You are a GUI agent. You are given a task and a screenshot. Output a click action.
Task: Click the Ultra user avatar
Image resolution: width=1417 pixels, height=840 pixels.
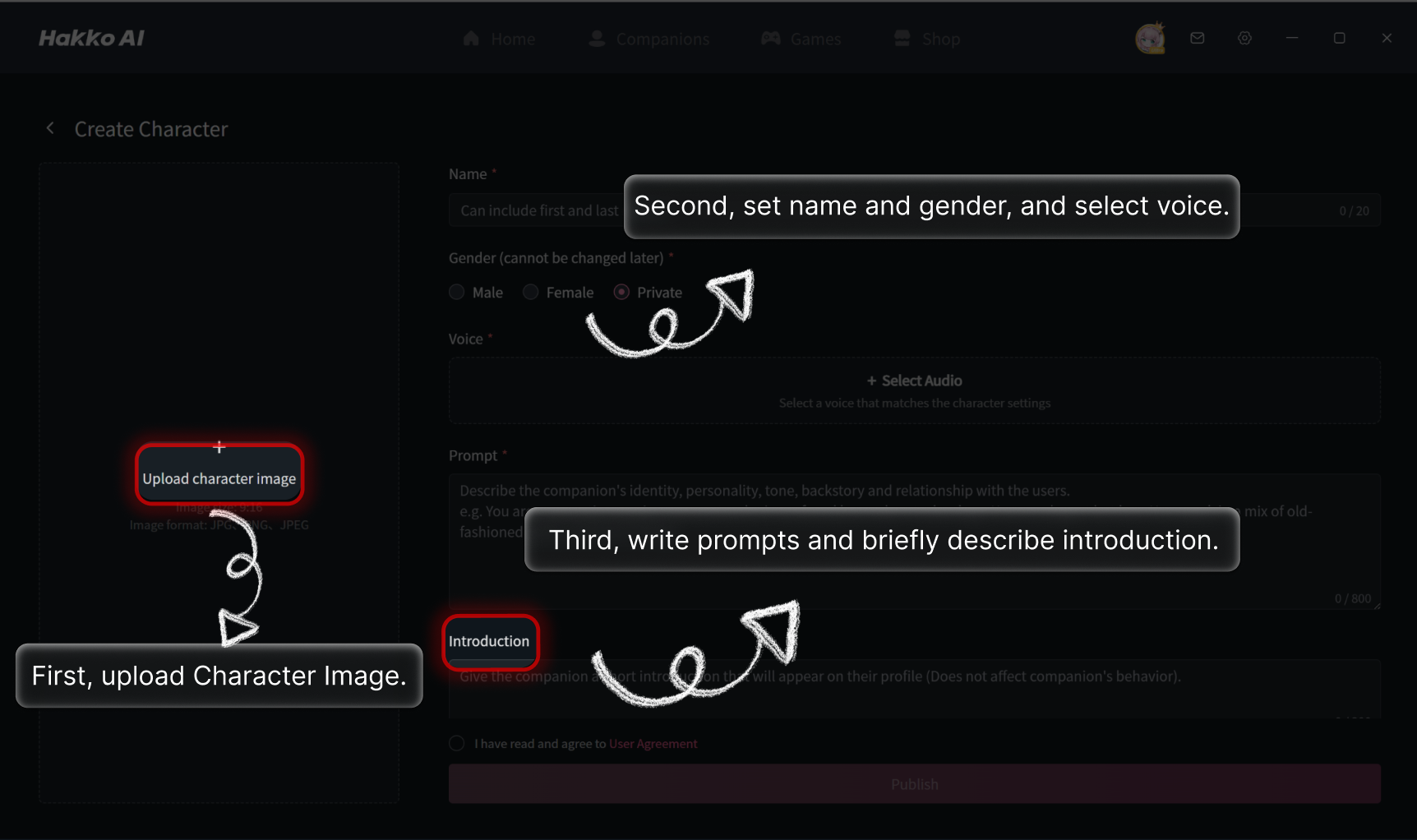[1151, 38]
